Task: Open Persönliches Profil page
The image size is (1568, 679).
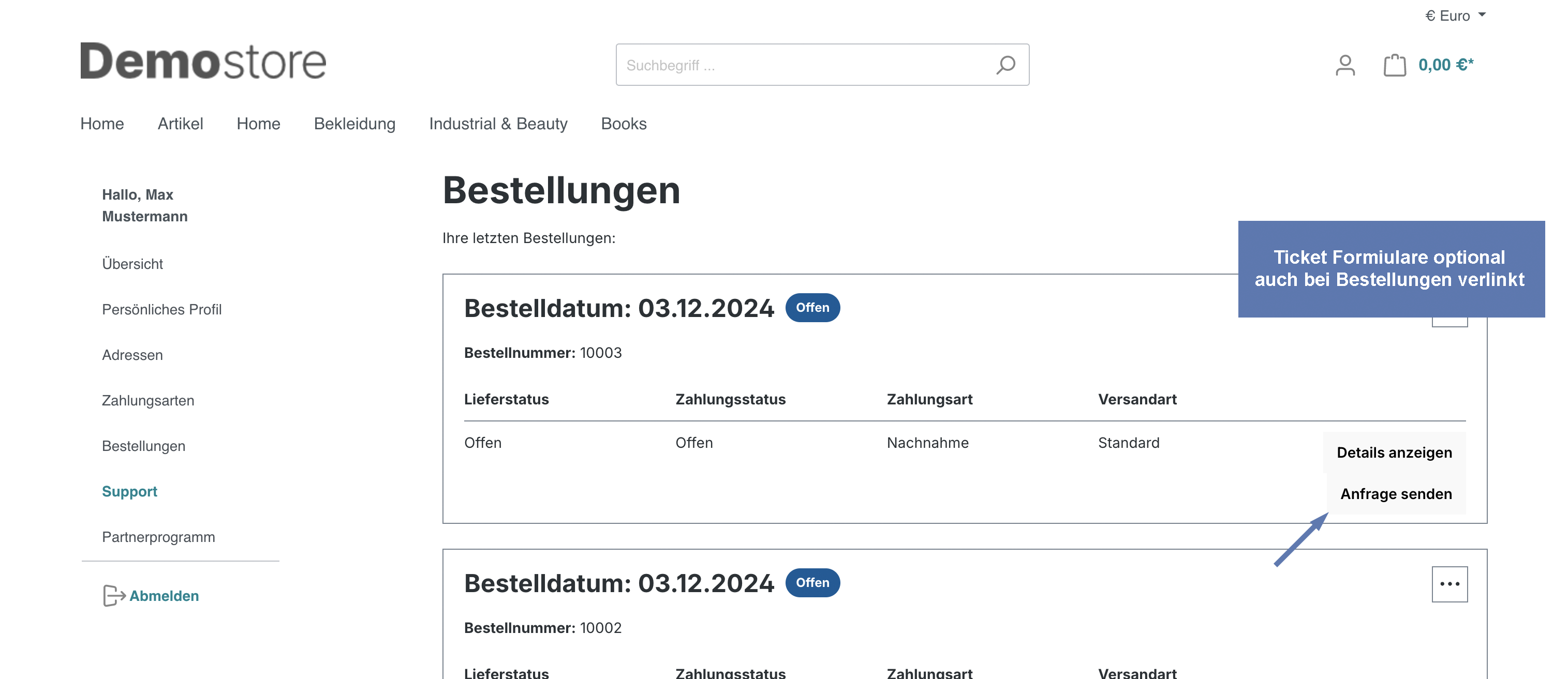Action: coord(161,310)
